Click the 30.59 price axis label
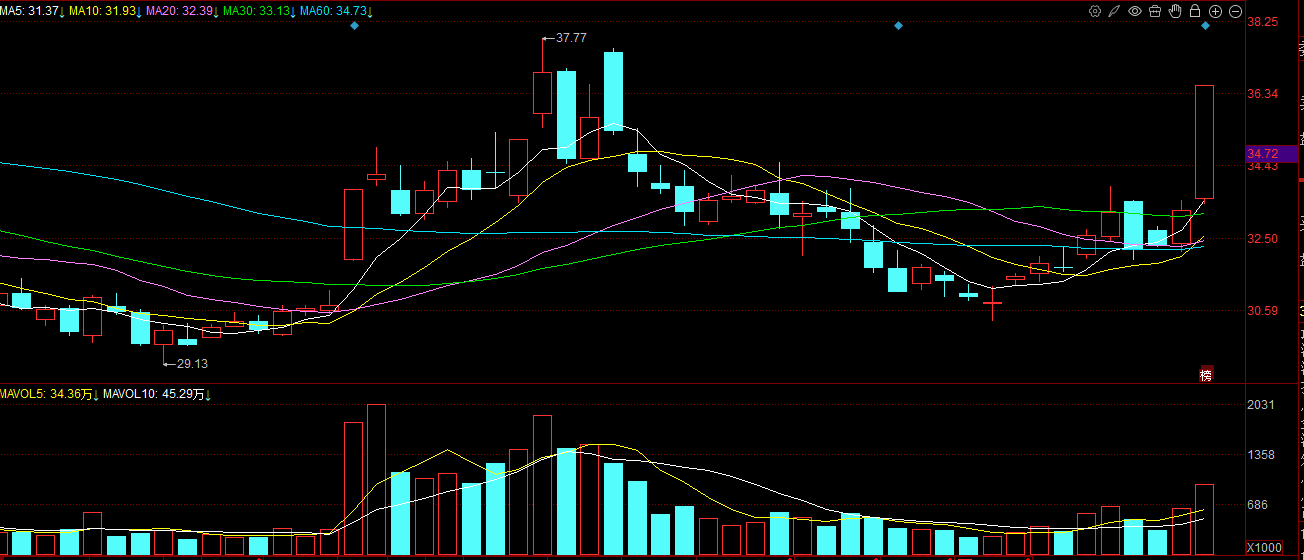This screenshot has width=1304, height=560. (1263, 311)
